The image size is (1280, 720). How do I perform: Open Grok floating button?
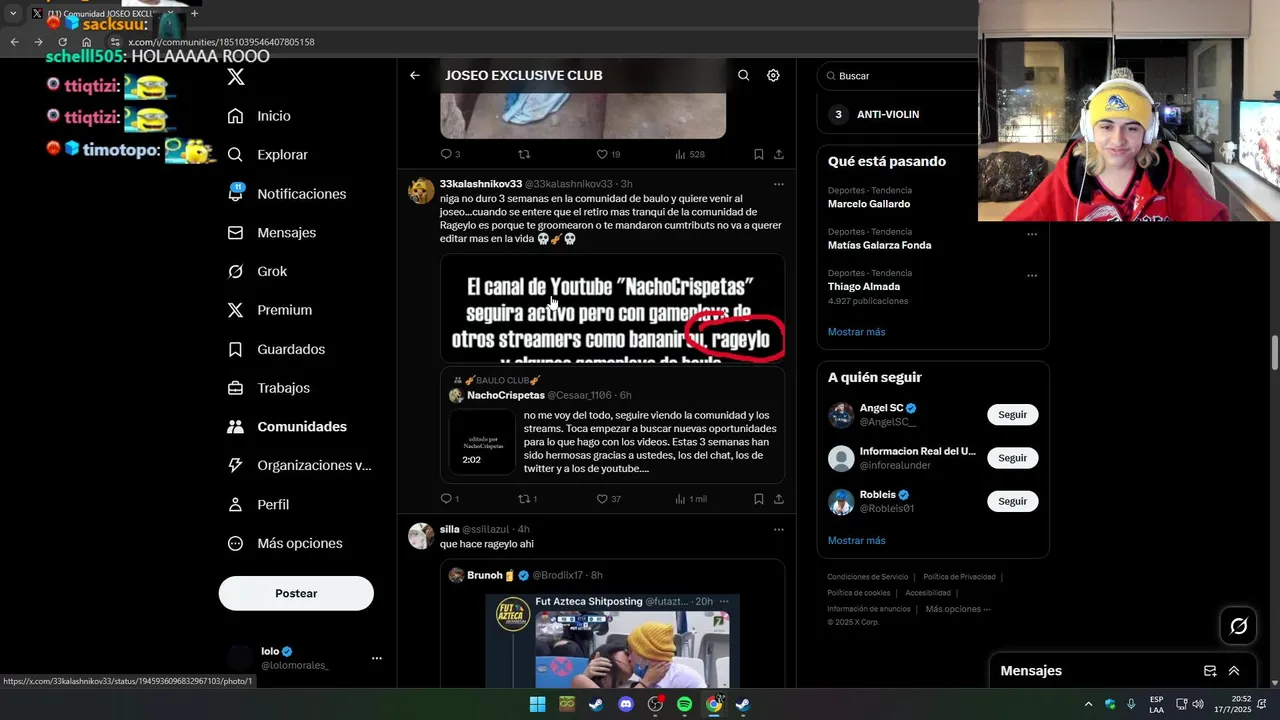click(x=1238, y=626)
